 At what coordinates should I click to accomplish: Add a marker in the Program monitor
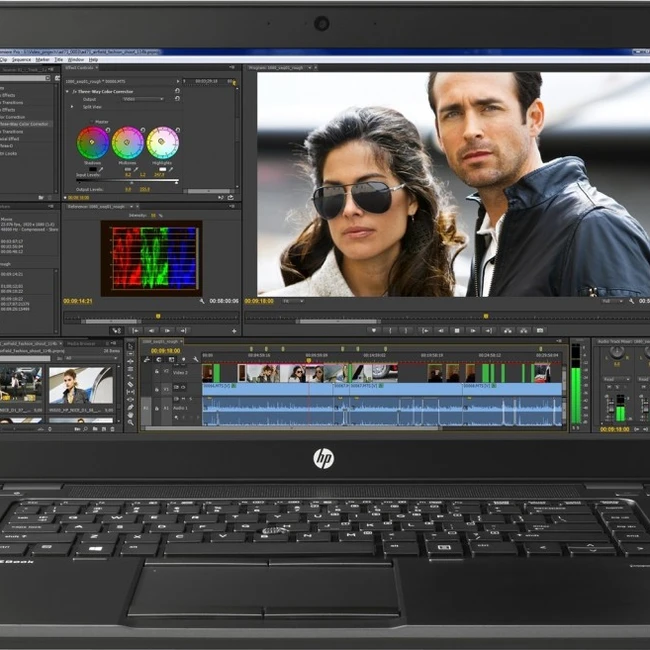[374, 330]
